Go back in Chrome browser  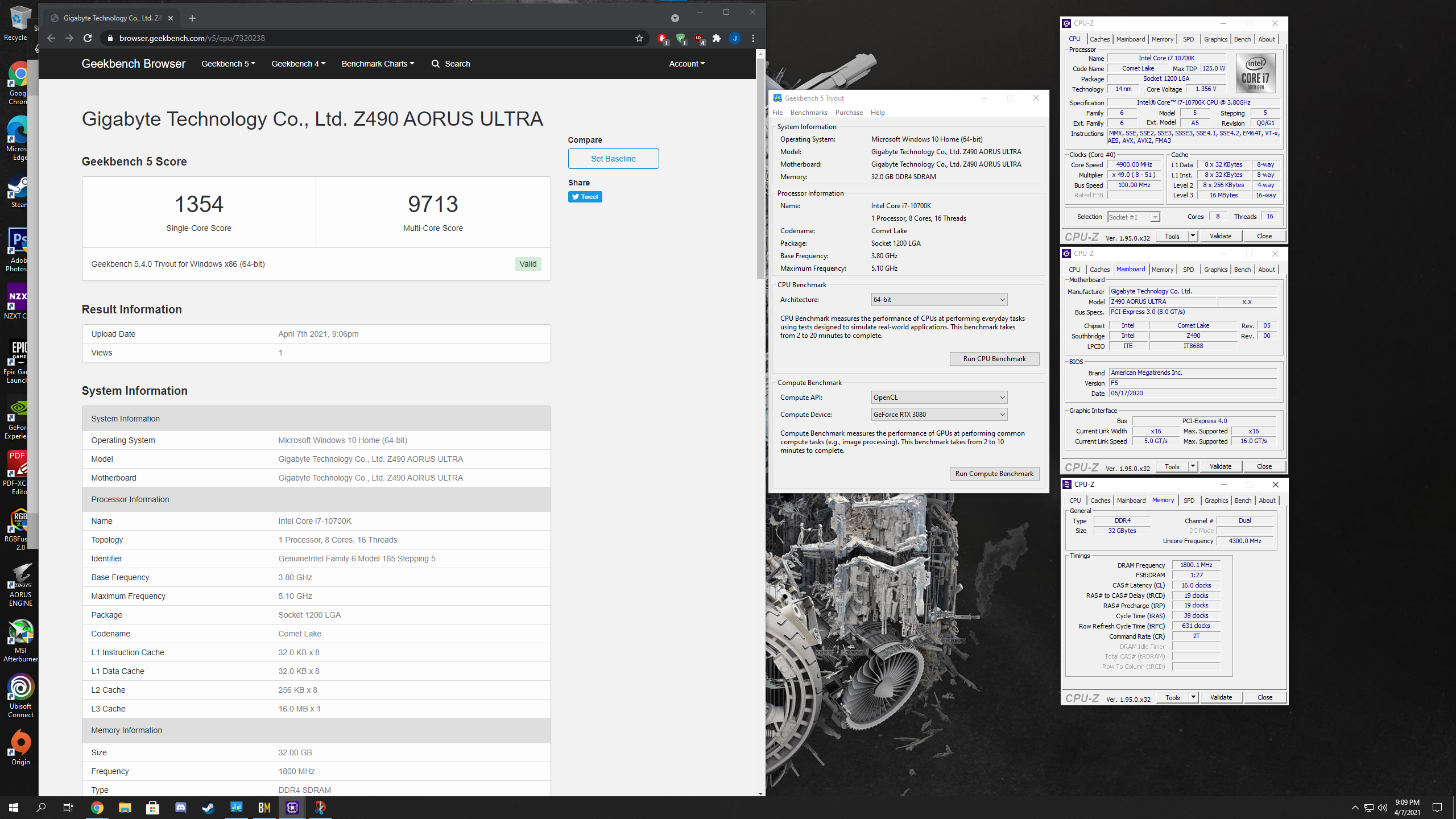(51, 38)
